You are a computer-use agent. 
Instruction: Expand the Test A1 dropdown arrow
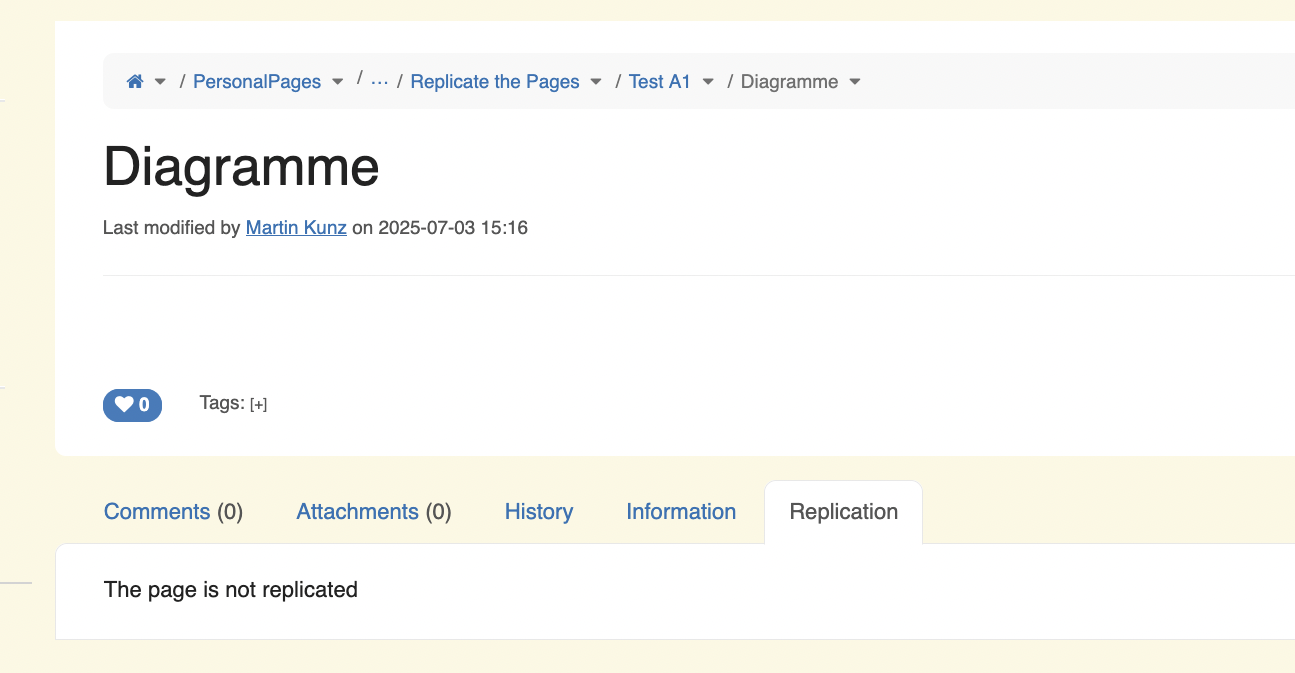[708, 82]
